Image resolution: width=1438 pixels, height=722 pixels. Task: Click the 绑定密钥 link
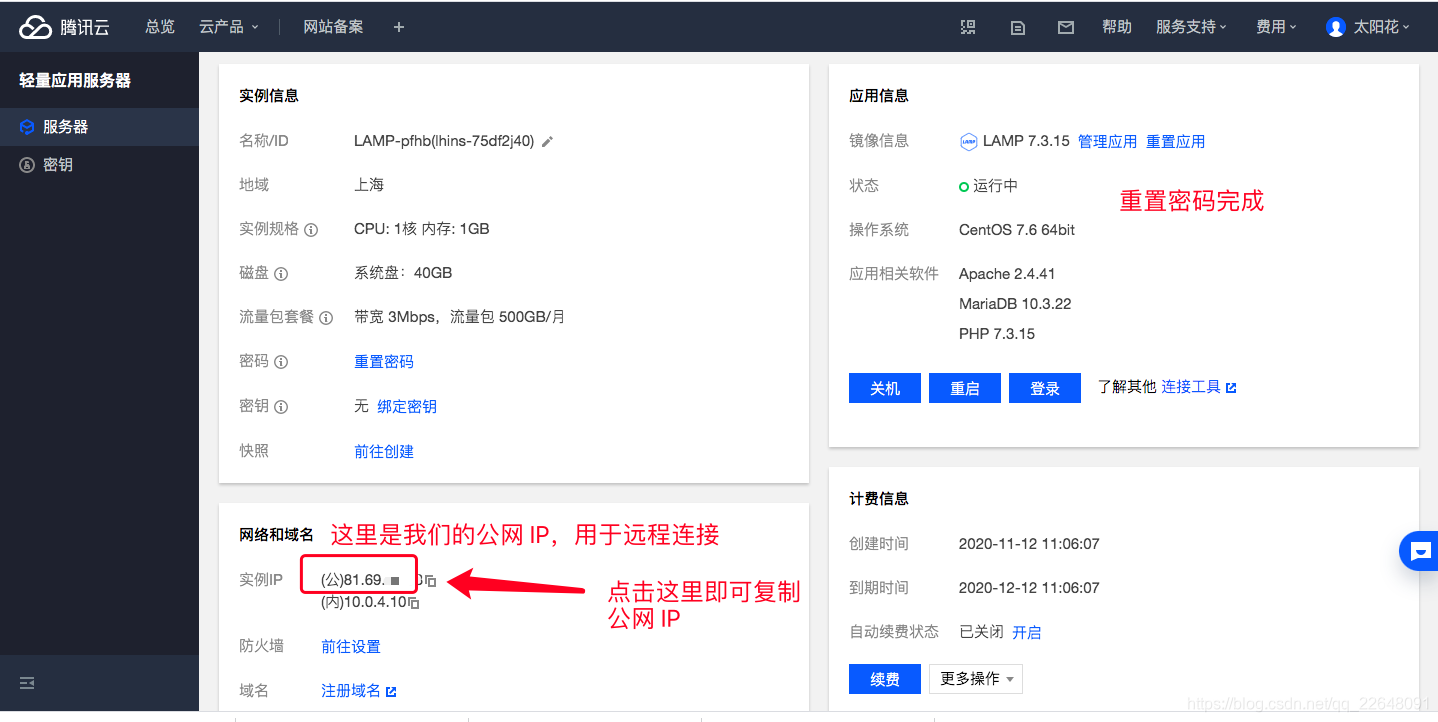point(407,407)
